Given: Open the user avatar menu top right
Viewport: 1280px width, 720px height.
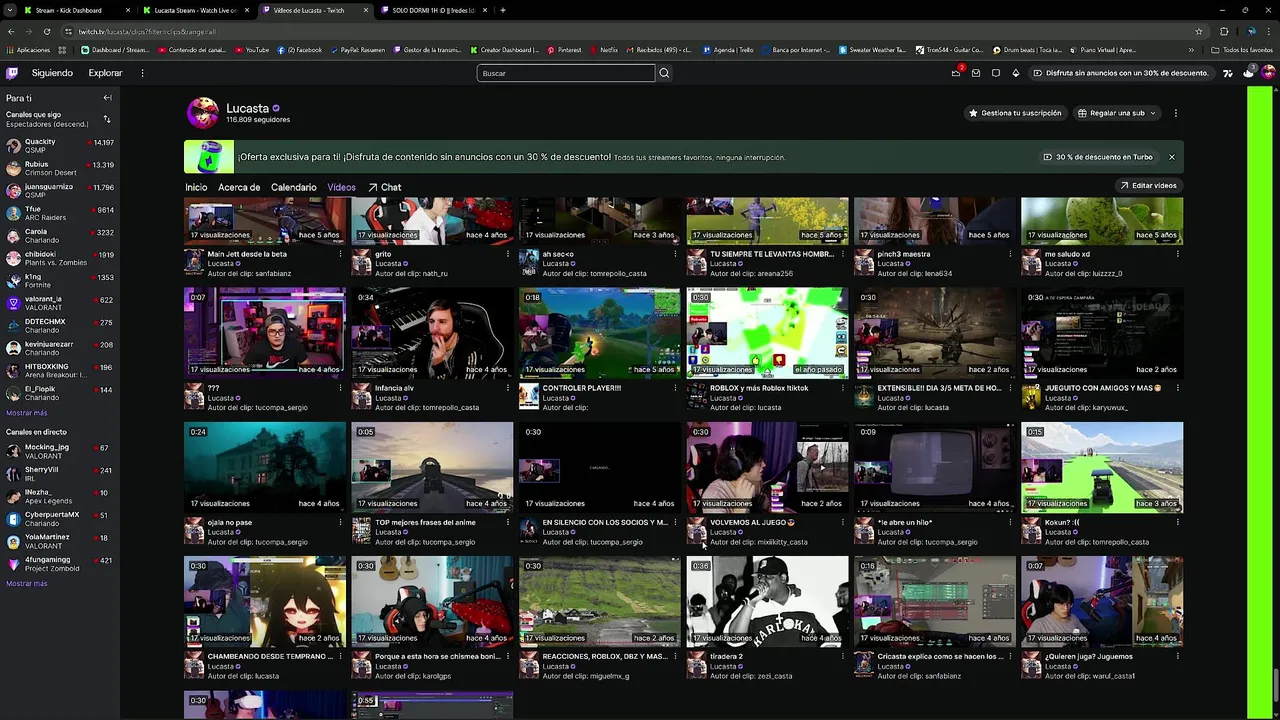Looking at the screenshot, I should tap(1268, 73).
